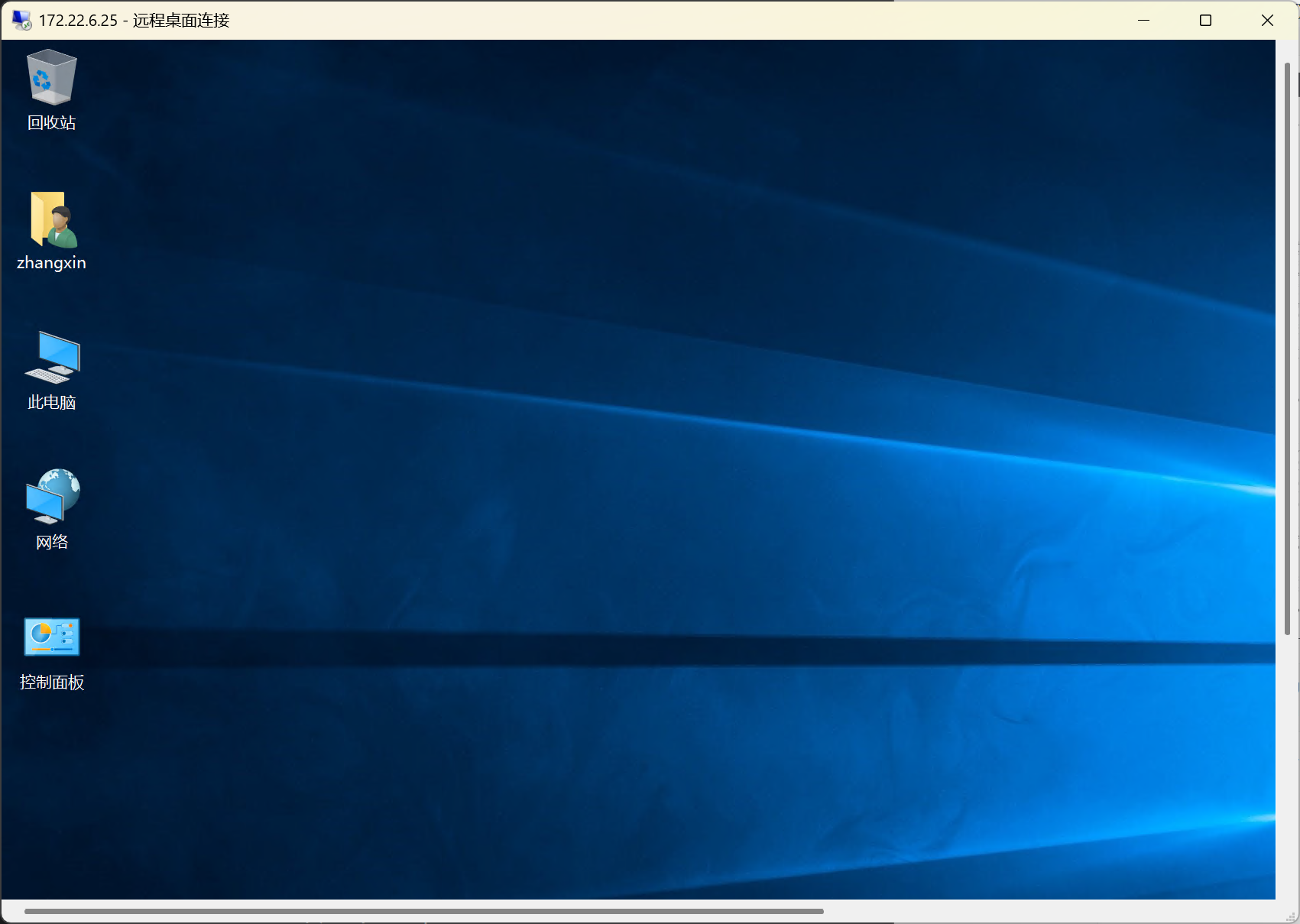Click vertical scrollbar track below the thumb

coord(1287,764)
